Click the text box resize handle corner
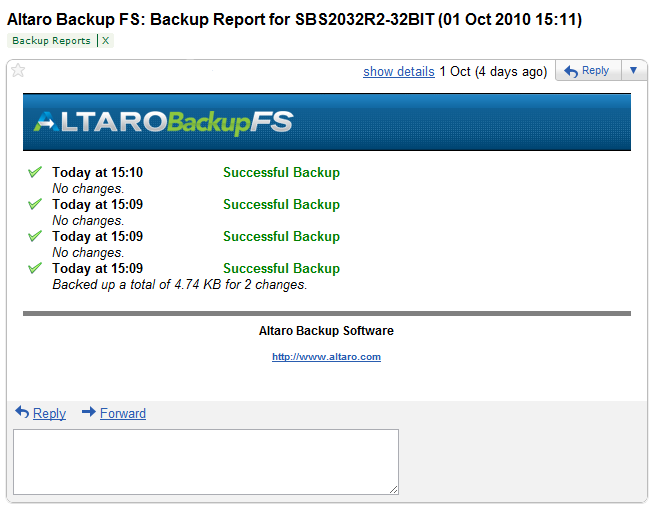 click(393, 490)
